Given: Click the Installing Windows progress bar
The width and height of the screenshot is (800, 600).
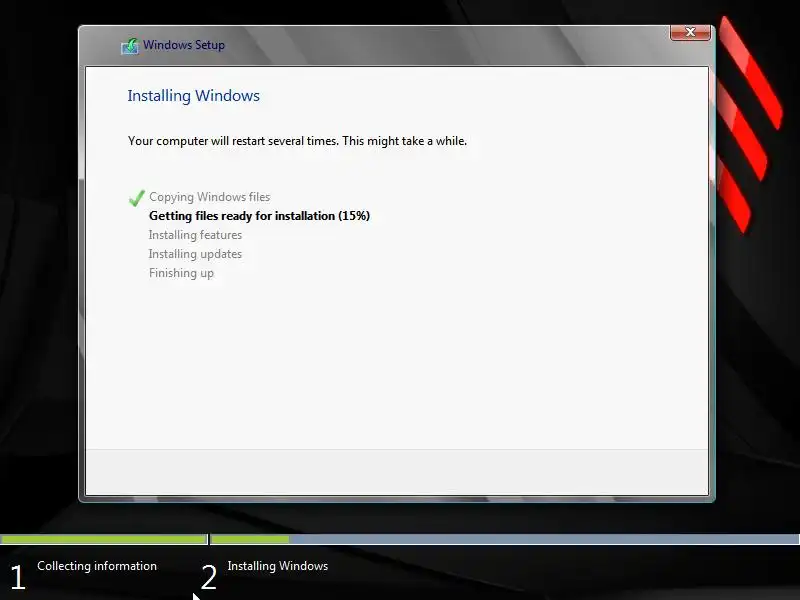Looking at the screenshot, I should 505,539.
